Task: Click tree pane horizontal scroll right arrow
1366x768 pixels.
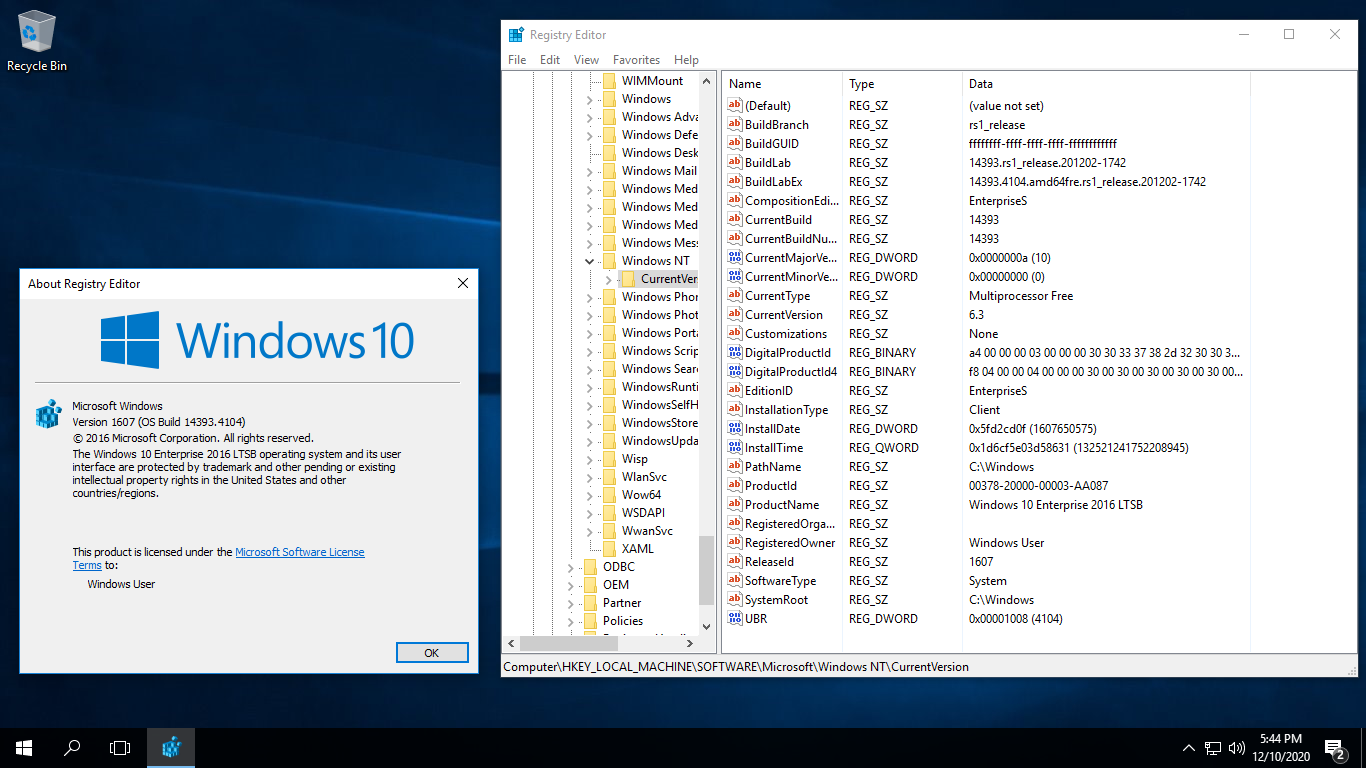Action: pos(691,644)
